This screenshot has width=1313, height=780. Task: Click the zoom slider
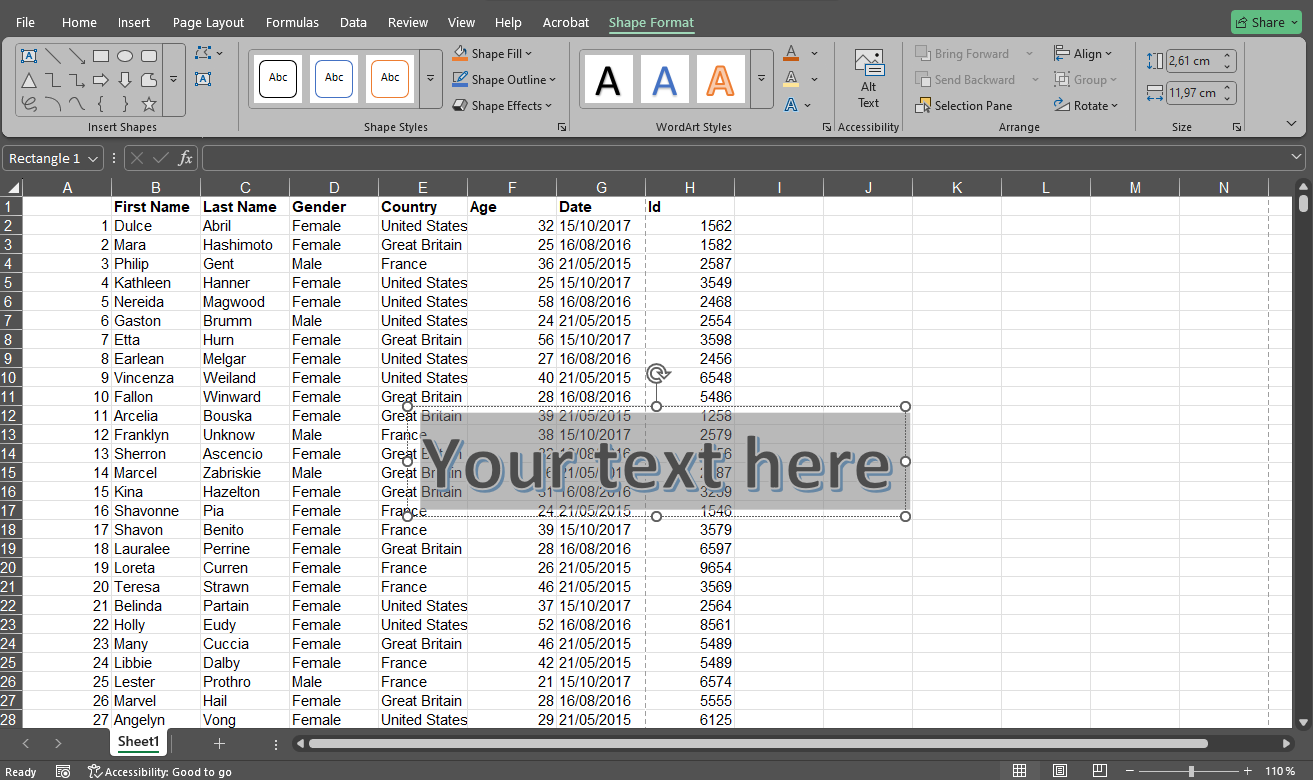click(x=1190, y=771)
